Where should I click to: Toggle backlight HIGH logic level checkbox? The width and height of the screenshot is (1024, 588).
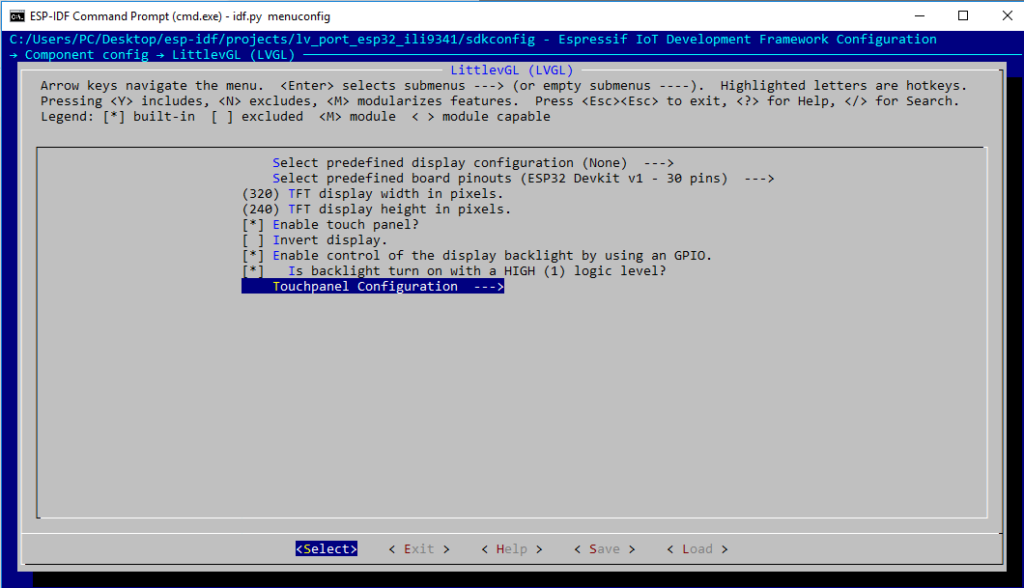click(254, 271)
